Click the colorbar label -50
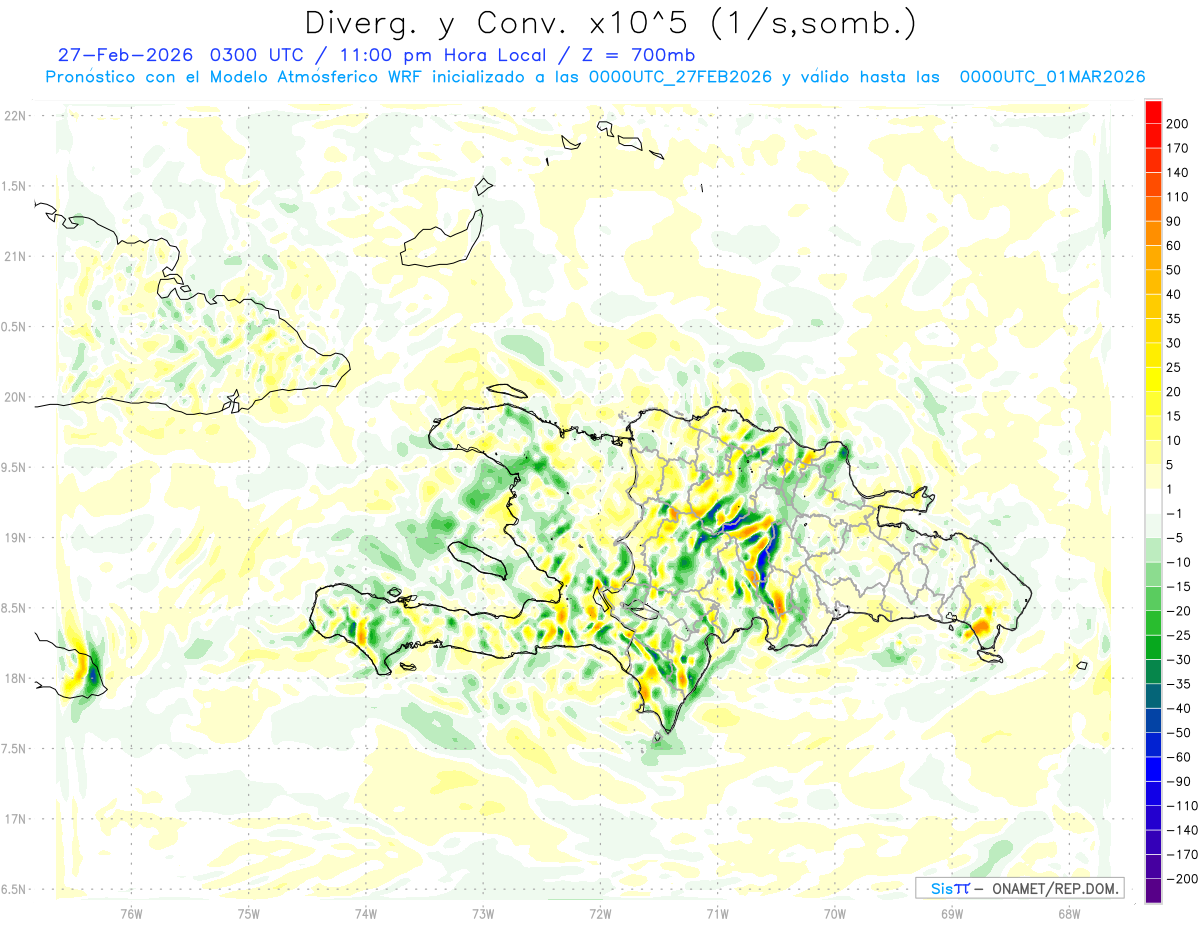This screenshot has width=1200, height=927. 1178,733
